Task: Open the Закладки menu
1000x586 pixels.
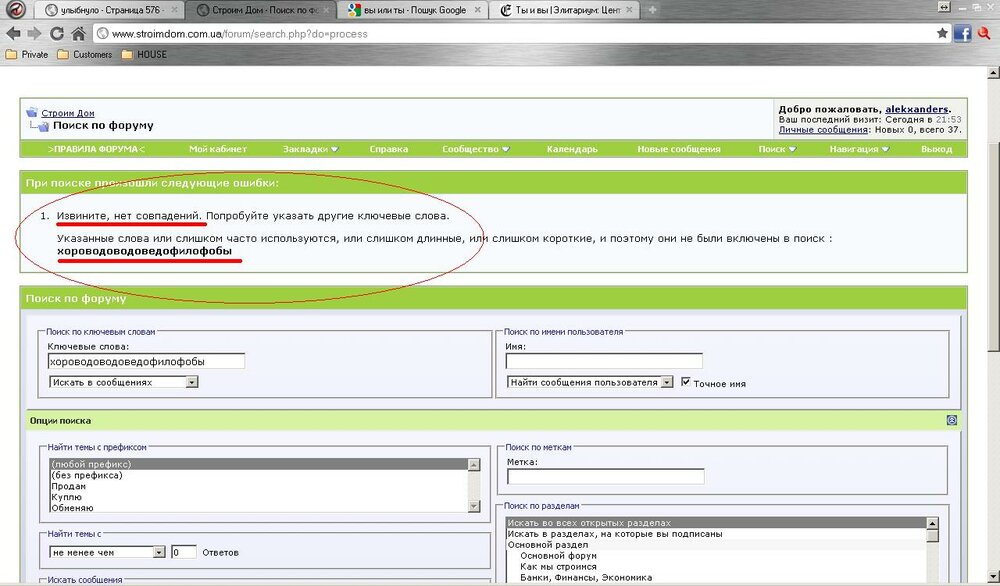Action: point(310,149)
